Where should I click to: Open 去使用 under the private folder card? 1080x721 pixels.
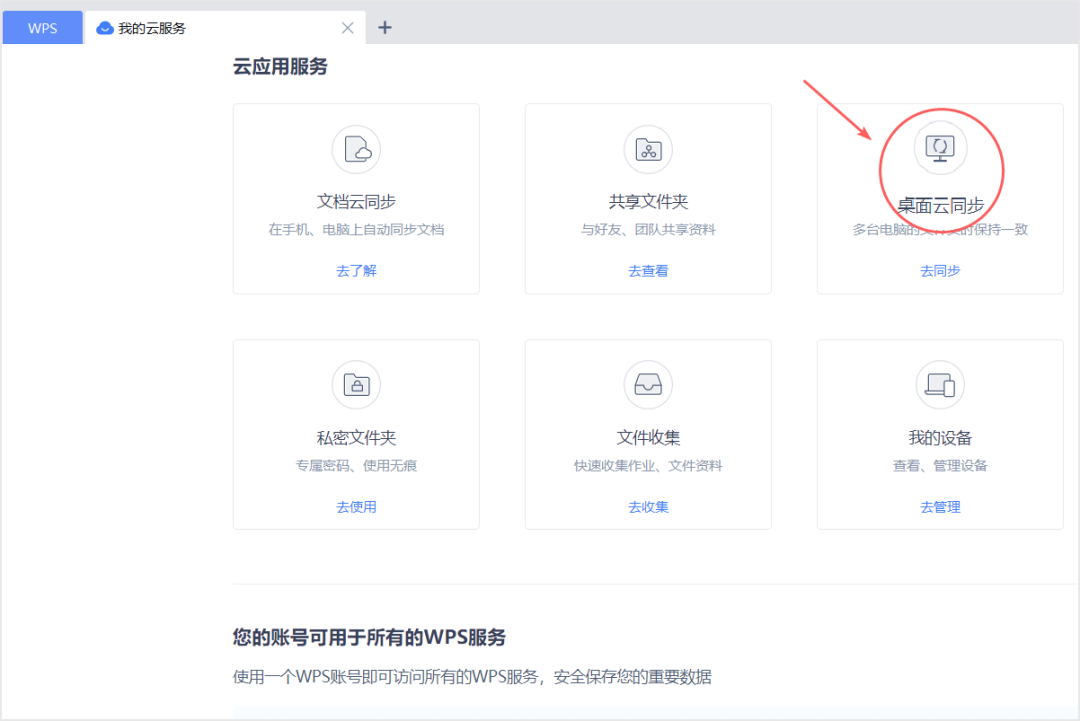point(356,506)
